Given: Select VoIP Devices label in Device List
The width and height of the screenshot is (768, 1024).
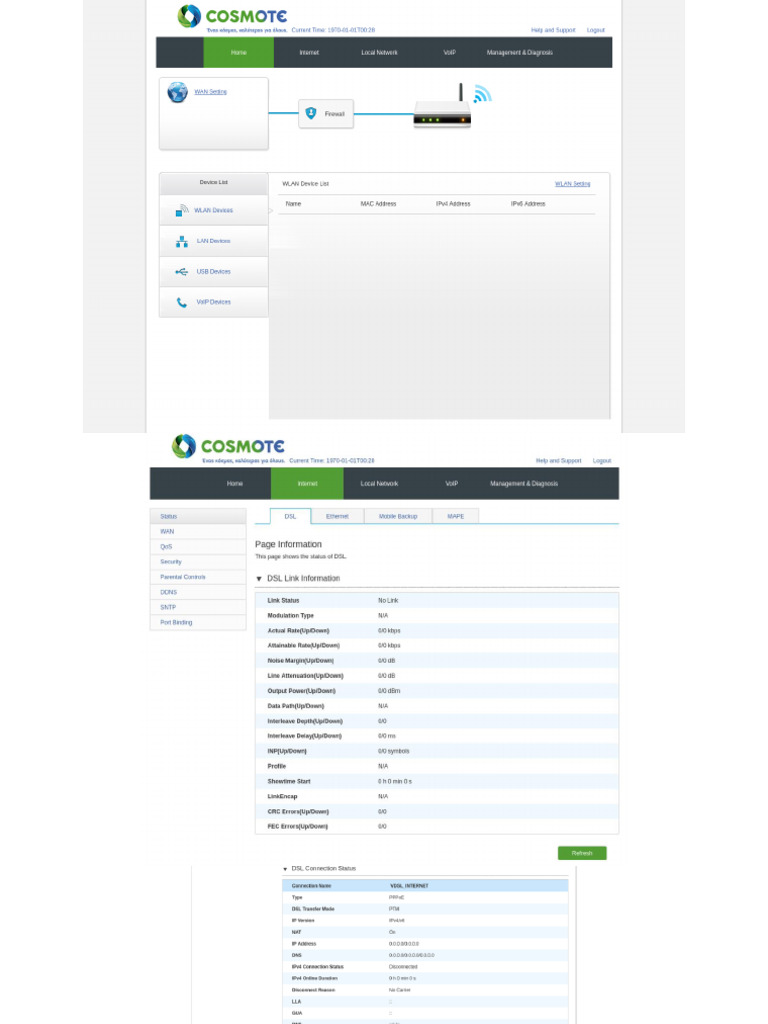Looking at the screenshot, I should [214, 302].
